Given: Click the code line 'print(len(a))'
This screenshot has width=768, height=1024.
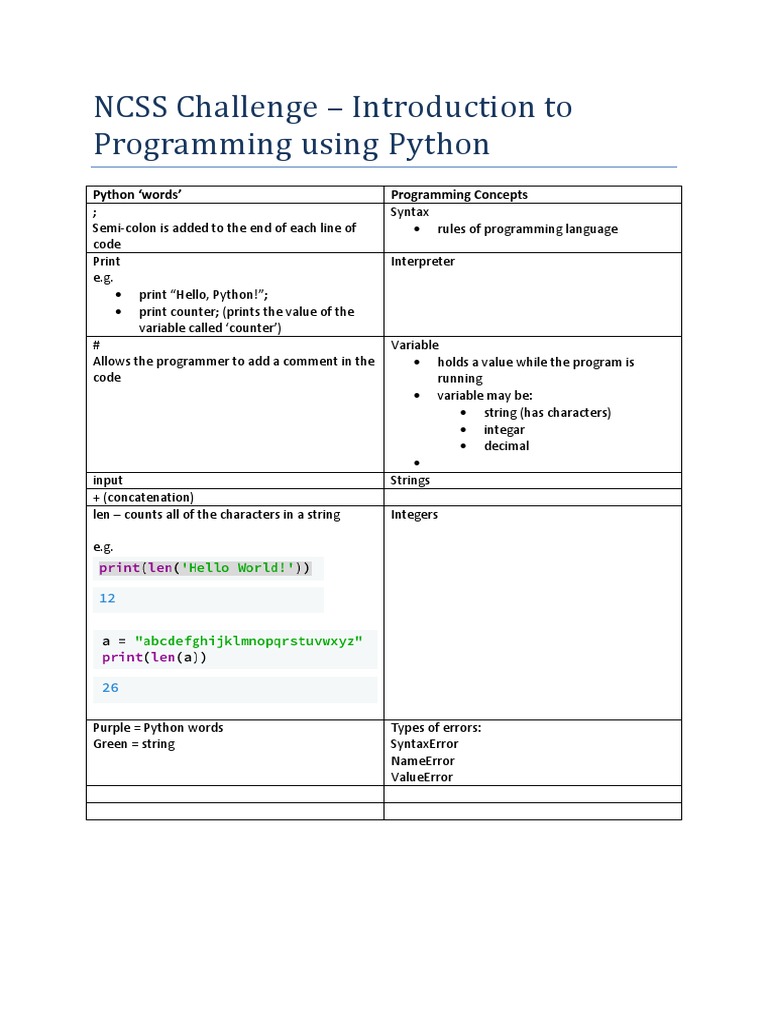Looking at the screenshot, I should [154, 658].
